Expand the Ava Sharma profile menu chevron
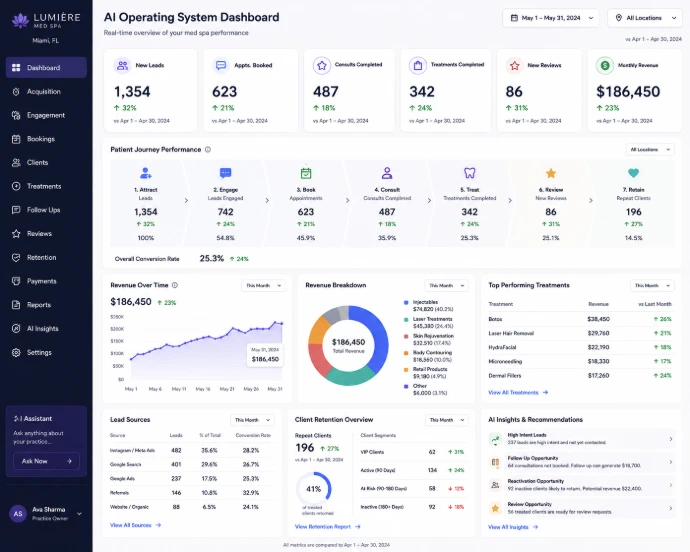 click(x=79, y=514)
